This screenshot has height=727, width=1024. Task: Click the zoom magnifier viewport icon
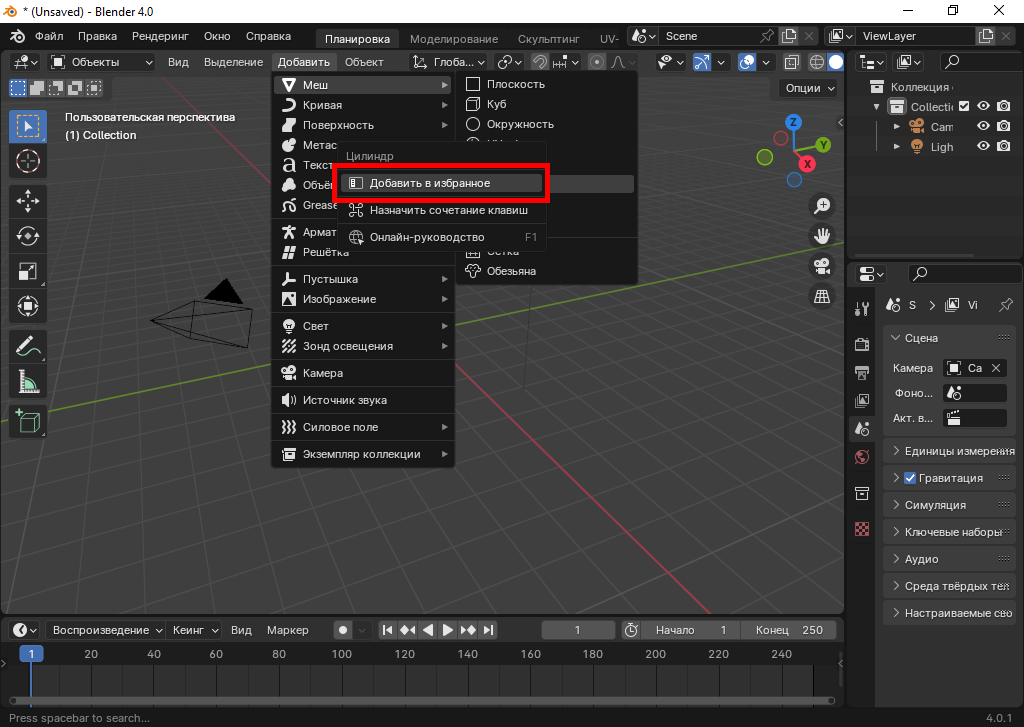822,206
